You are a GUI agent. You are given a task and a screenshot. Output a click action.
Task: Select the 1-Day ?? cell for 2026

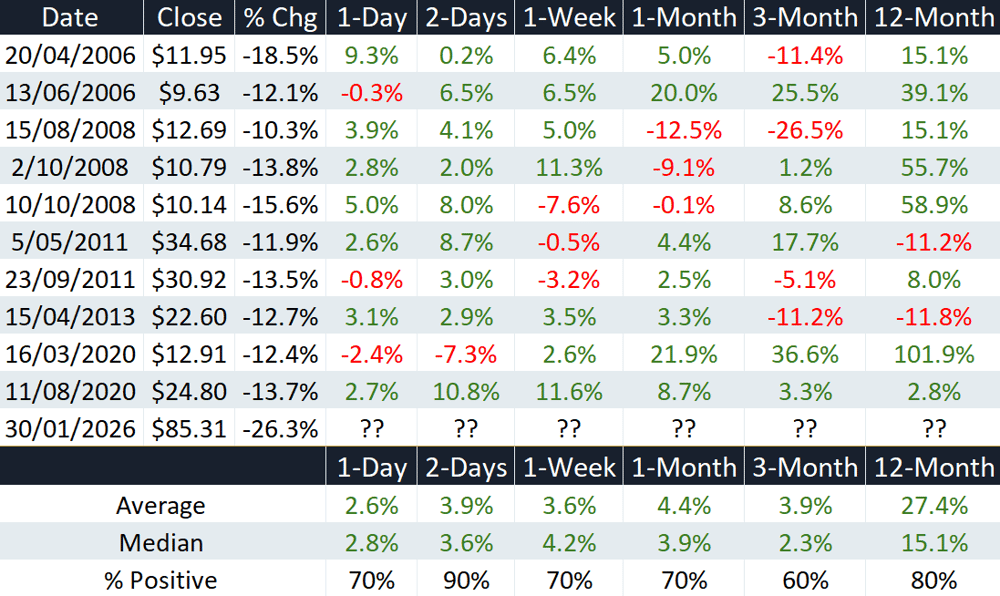[x=371, y=428]
